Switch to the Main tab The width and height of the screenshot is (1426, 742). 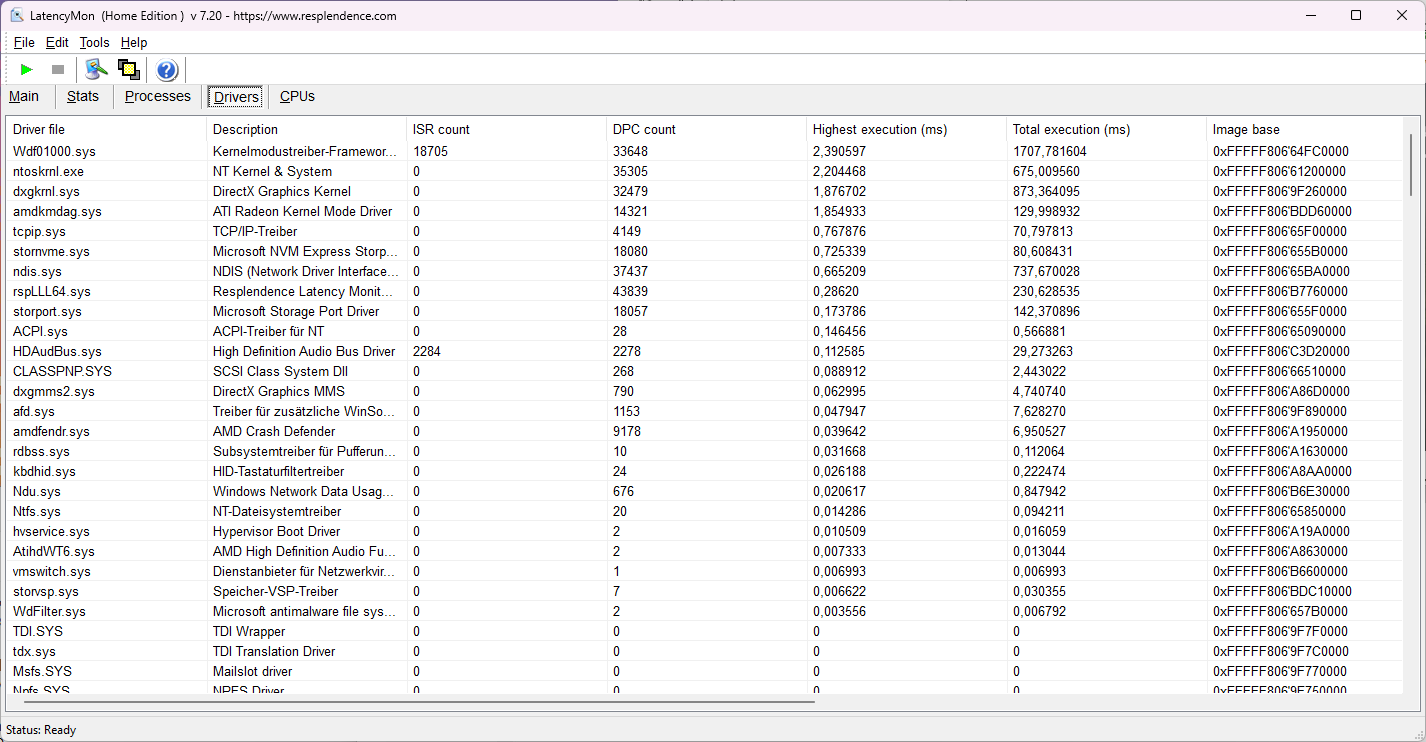tap(24, 97)
